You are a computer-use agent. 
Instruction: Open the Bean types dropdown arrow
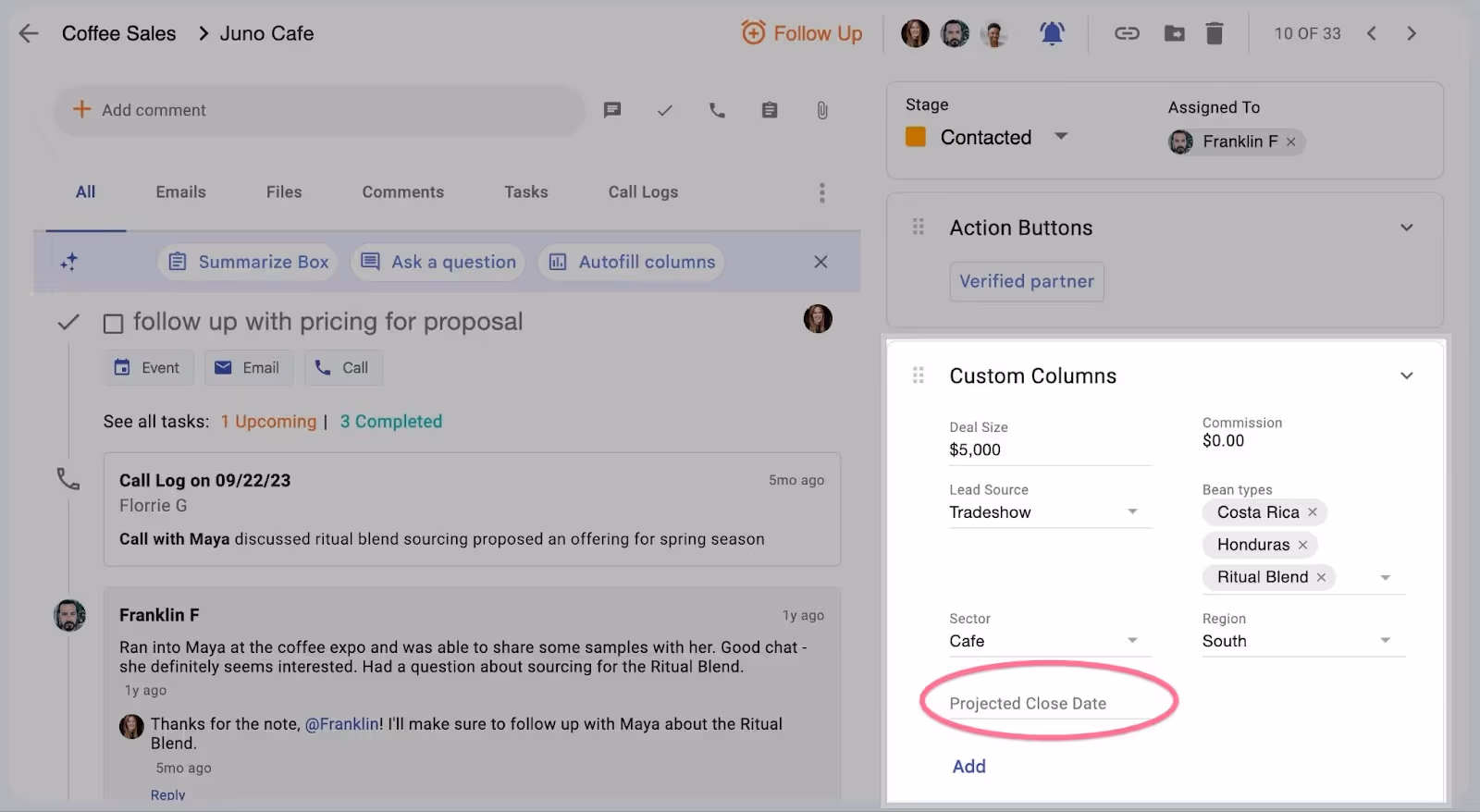1385,577
